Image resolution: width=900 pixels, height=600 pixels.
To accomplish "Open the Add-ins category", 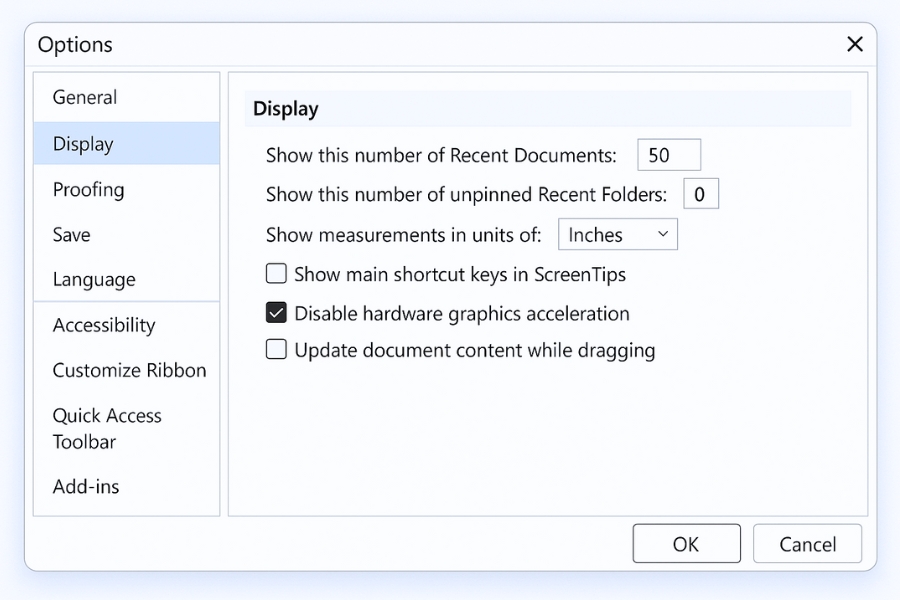I will point(86,487).
